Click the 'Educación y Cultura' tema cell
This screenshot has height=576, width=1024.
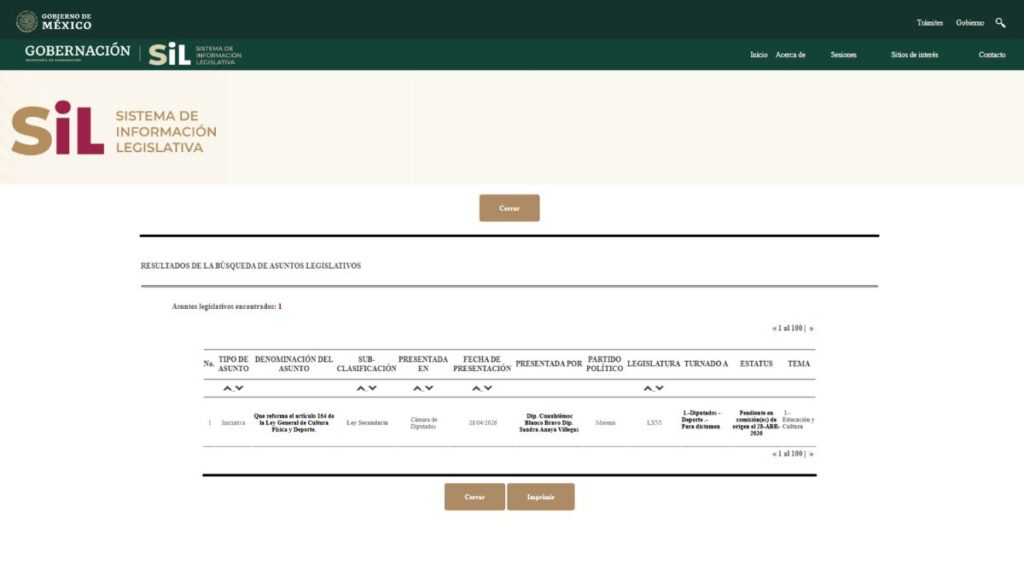(798, 420)
